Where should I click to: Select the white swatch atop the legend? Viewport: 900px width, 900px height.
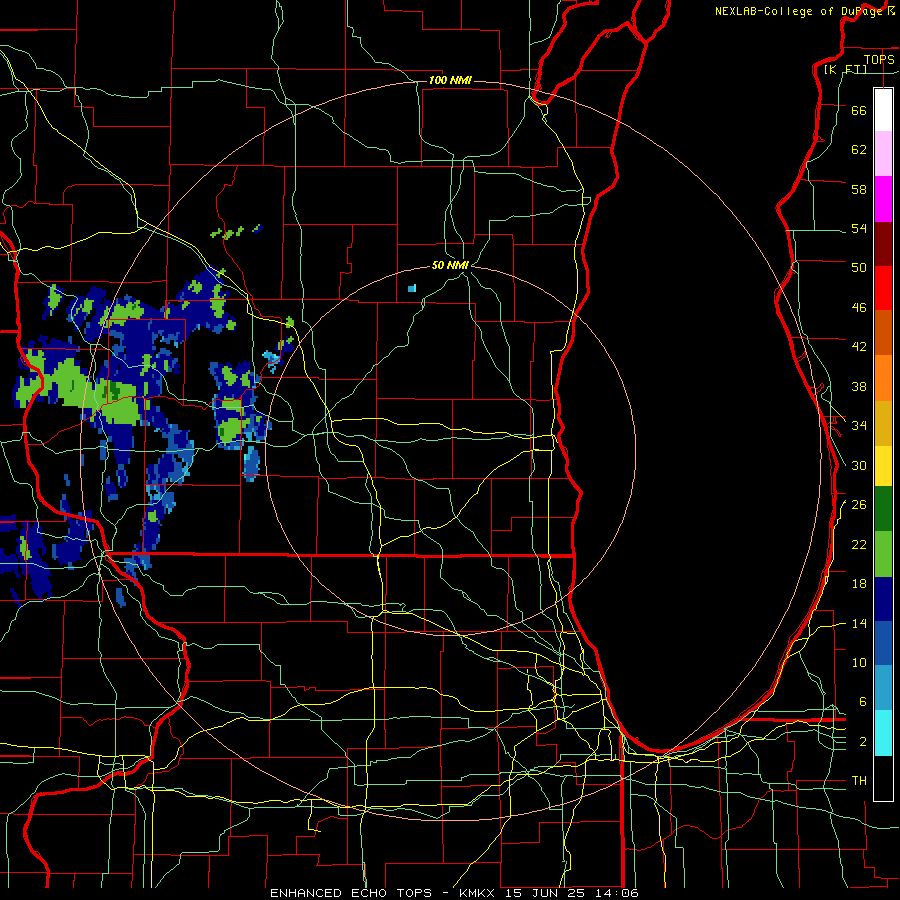(883, 110)
